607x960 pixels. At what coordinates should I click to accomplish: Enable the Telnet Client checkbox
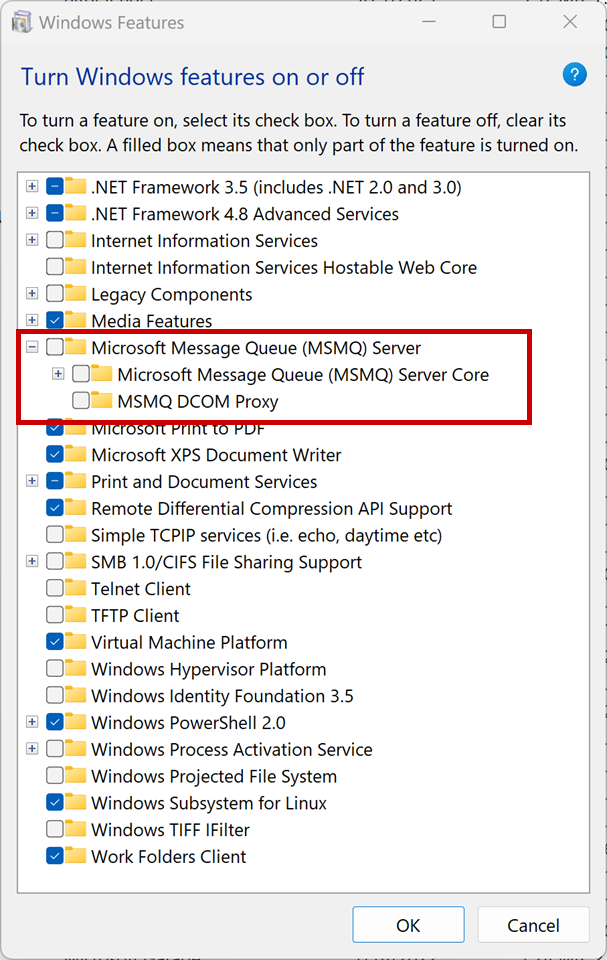tap(55, 589)
